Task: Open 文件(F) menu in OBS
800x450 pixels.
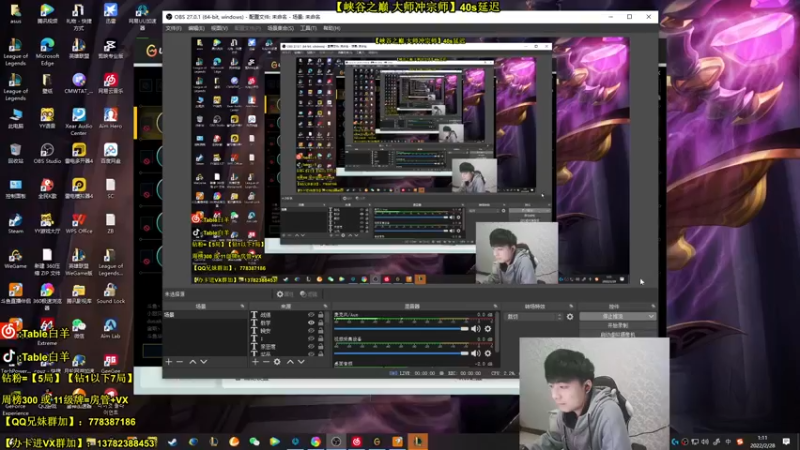Action: click(173, 28)
